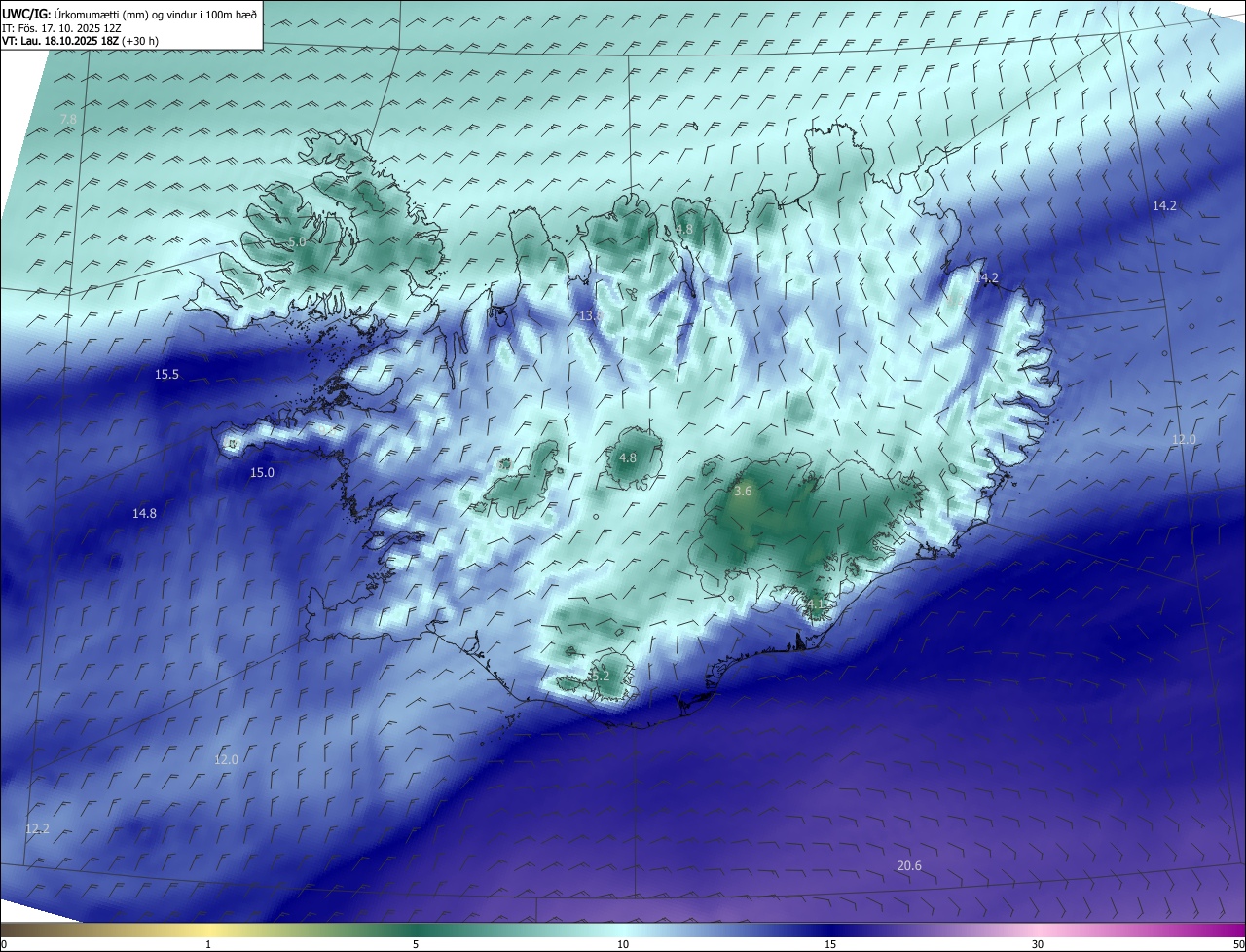Click the 5.2 value on Mýrdalsjökull glacier

pos(600,676)
